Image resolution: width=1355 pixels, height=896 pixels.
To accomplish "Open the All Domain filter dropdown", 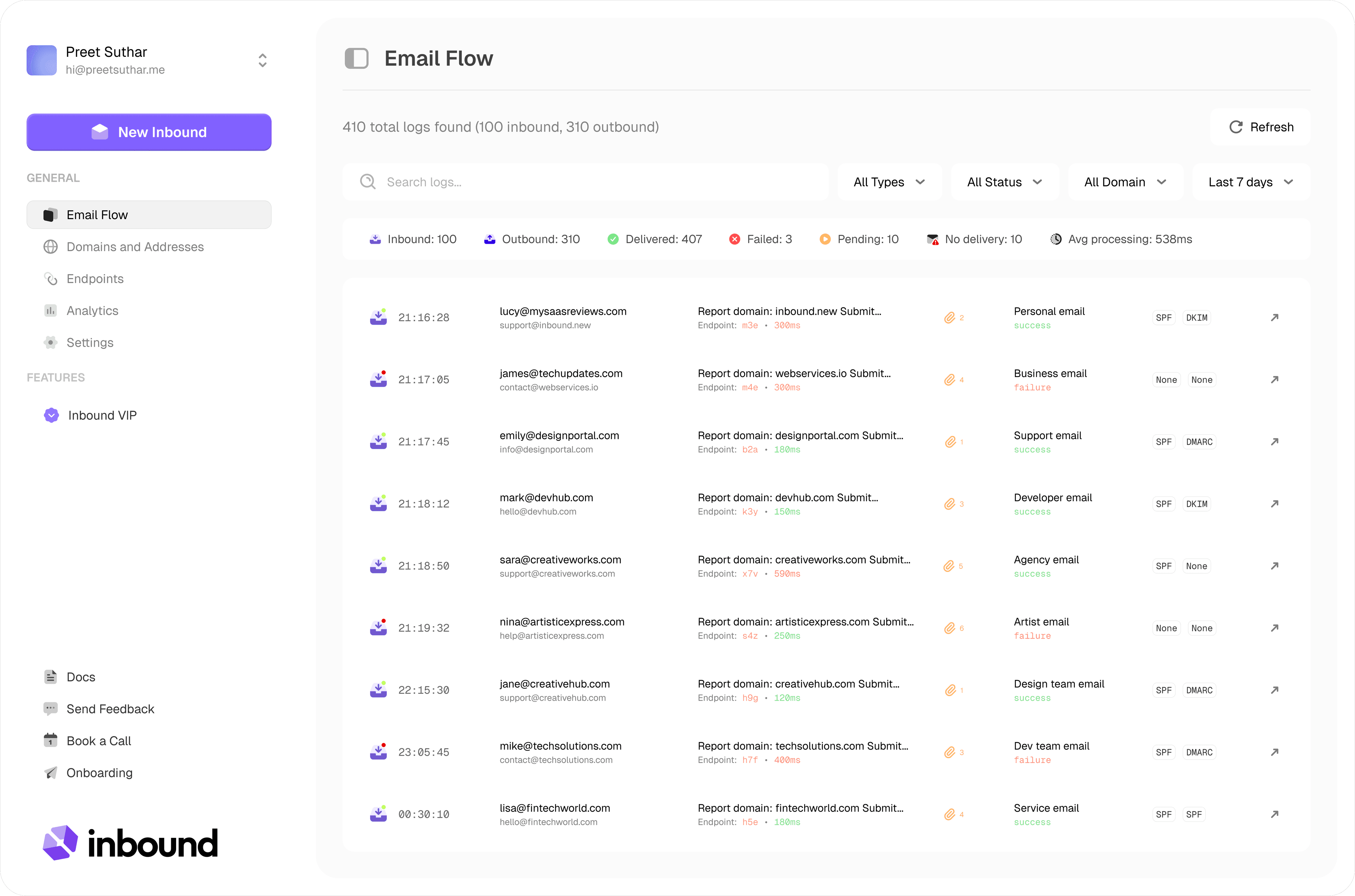I will tap(1124, 182).
